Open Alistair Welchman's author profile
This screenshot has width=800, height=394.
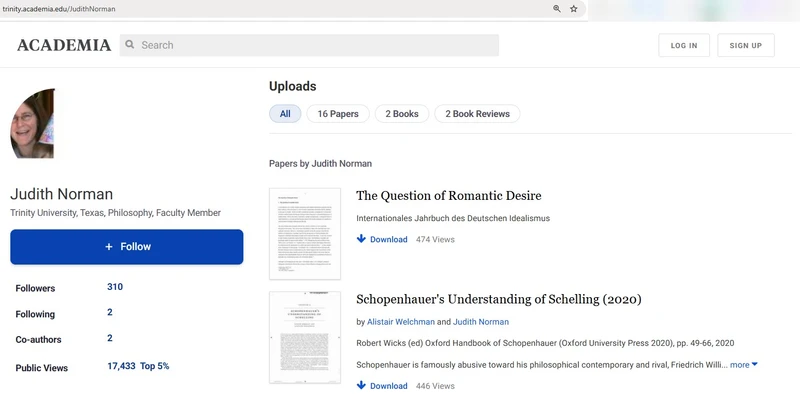point(401,322)
